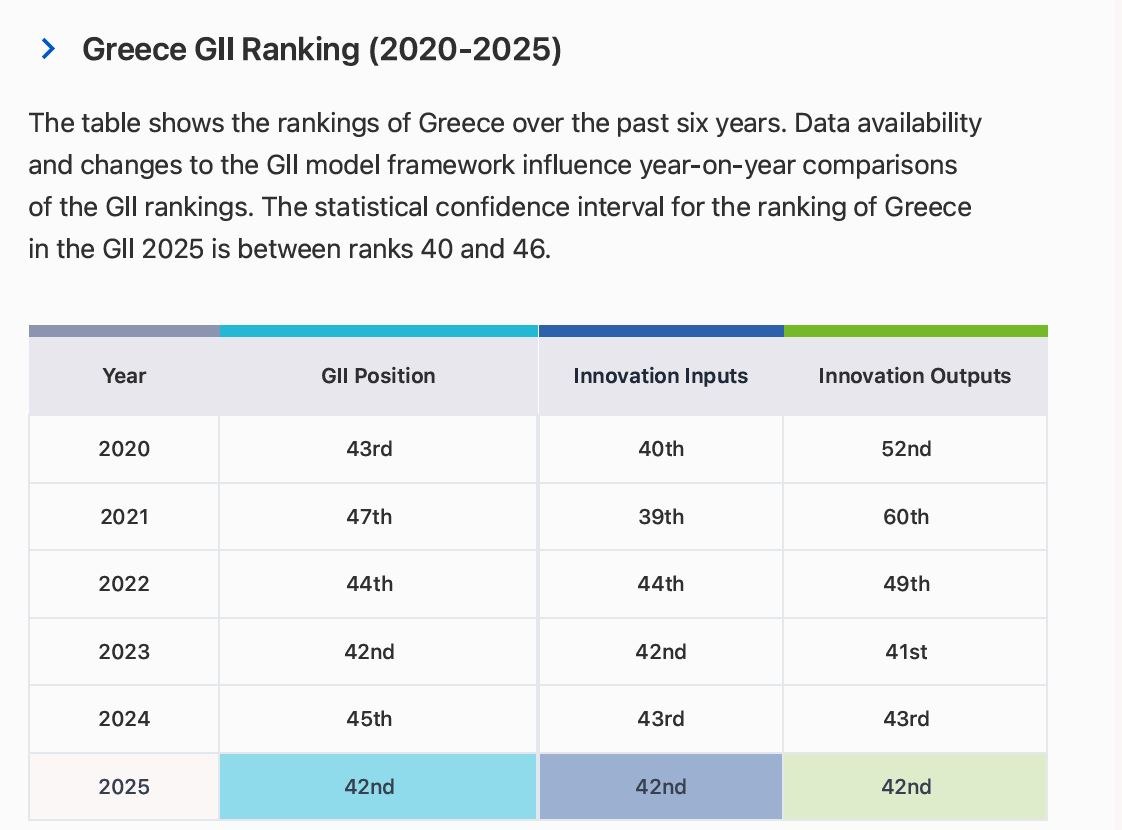The width and height of the screenshot is (1122, 830).
Task: Click the dark blue bar above Innovation Inputs
Action: point(660,331)
